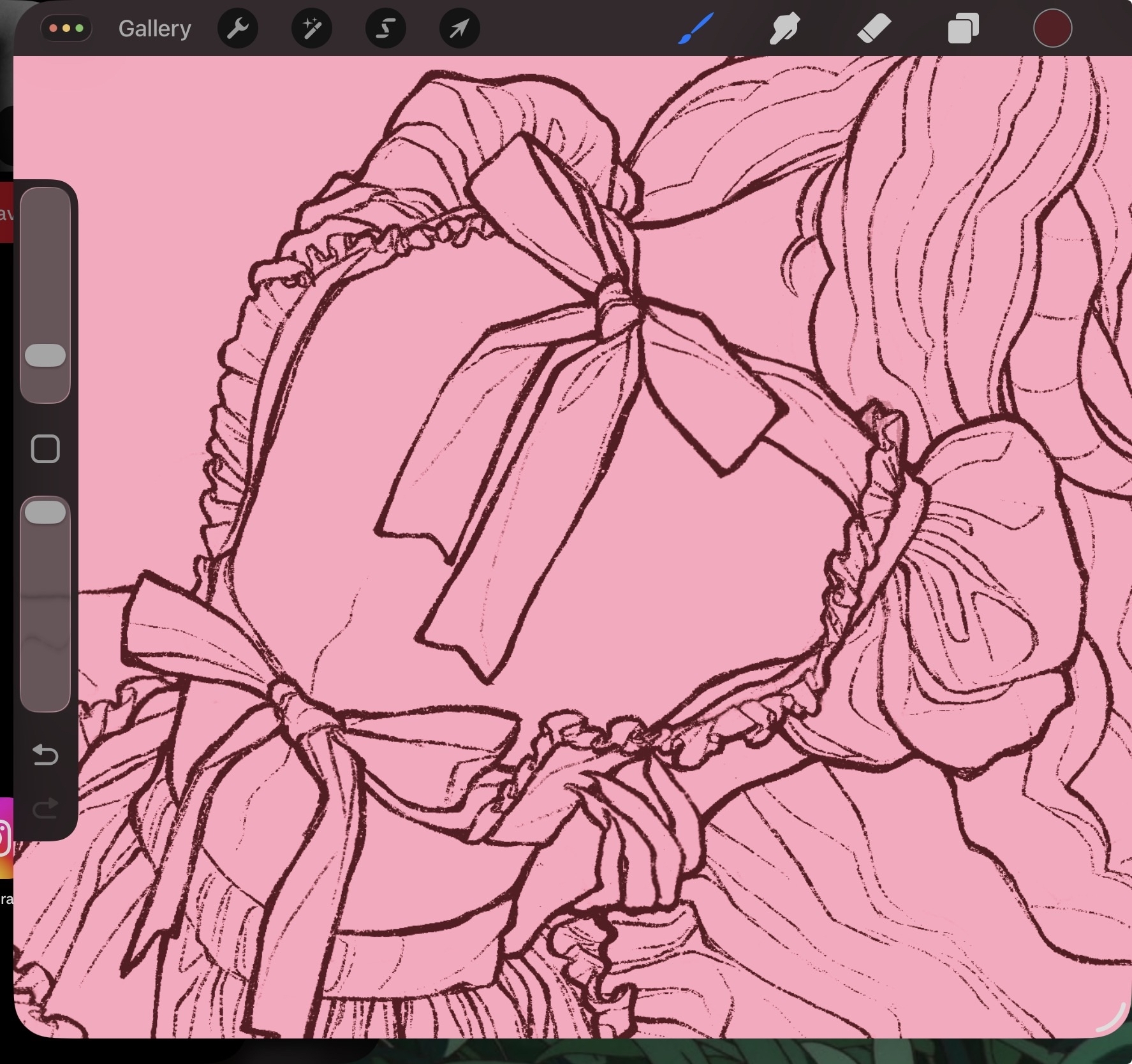The height and width of the screenshot is (1064, 1132).
Task: Undo the last stroke
Action: pos(45,755)
